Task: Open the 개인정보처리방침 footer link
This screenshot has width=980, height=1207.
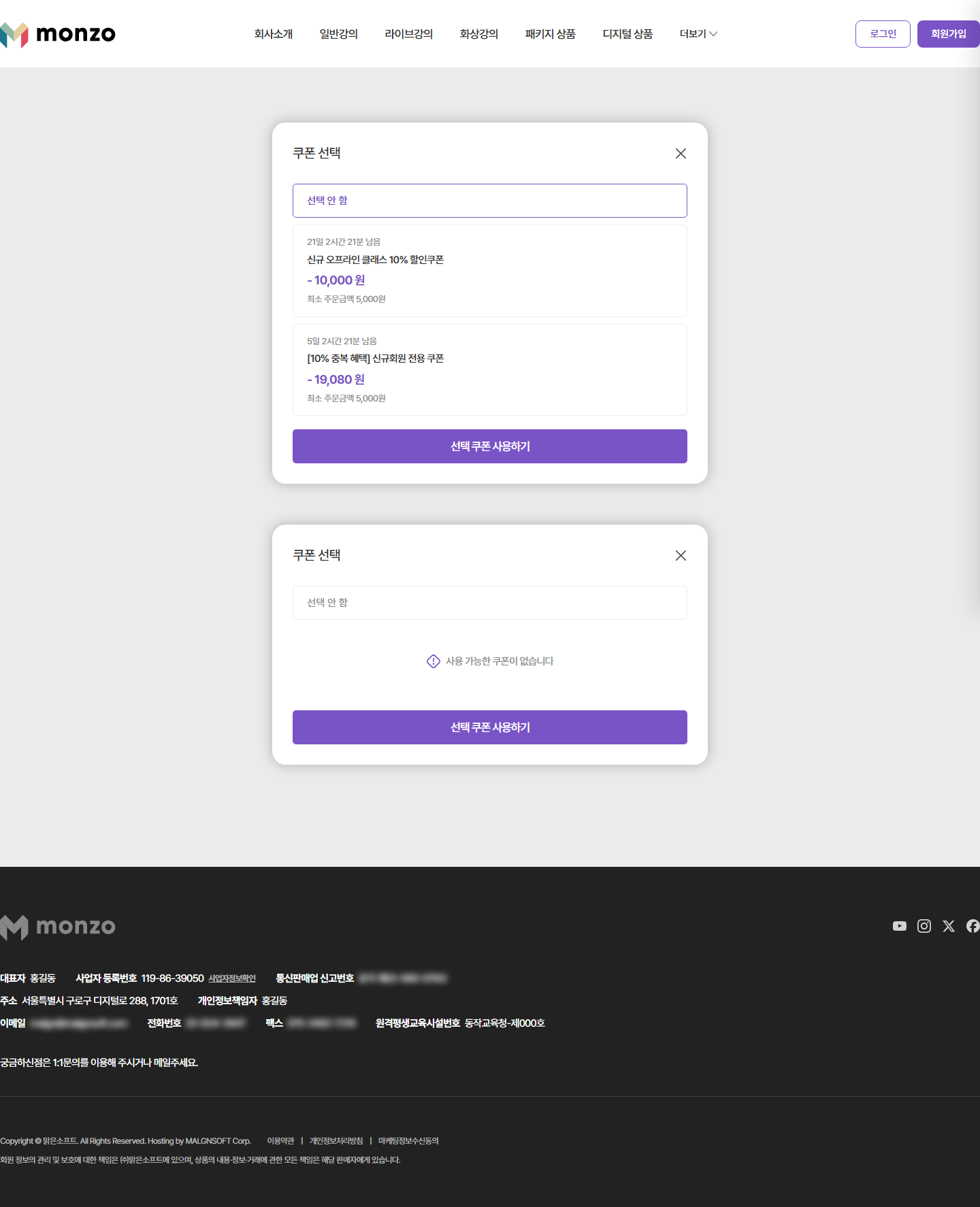Action: coord(336,1141)
